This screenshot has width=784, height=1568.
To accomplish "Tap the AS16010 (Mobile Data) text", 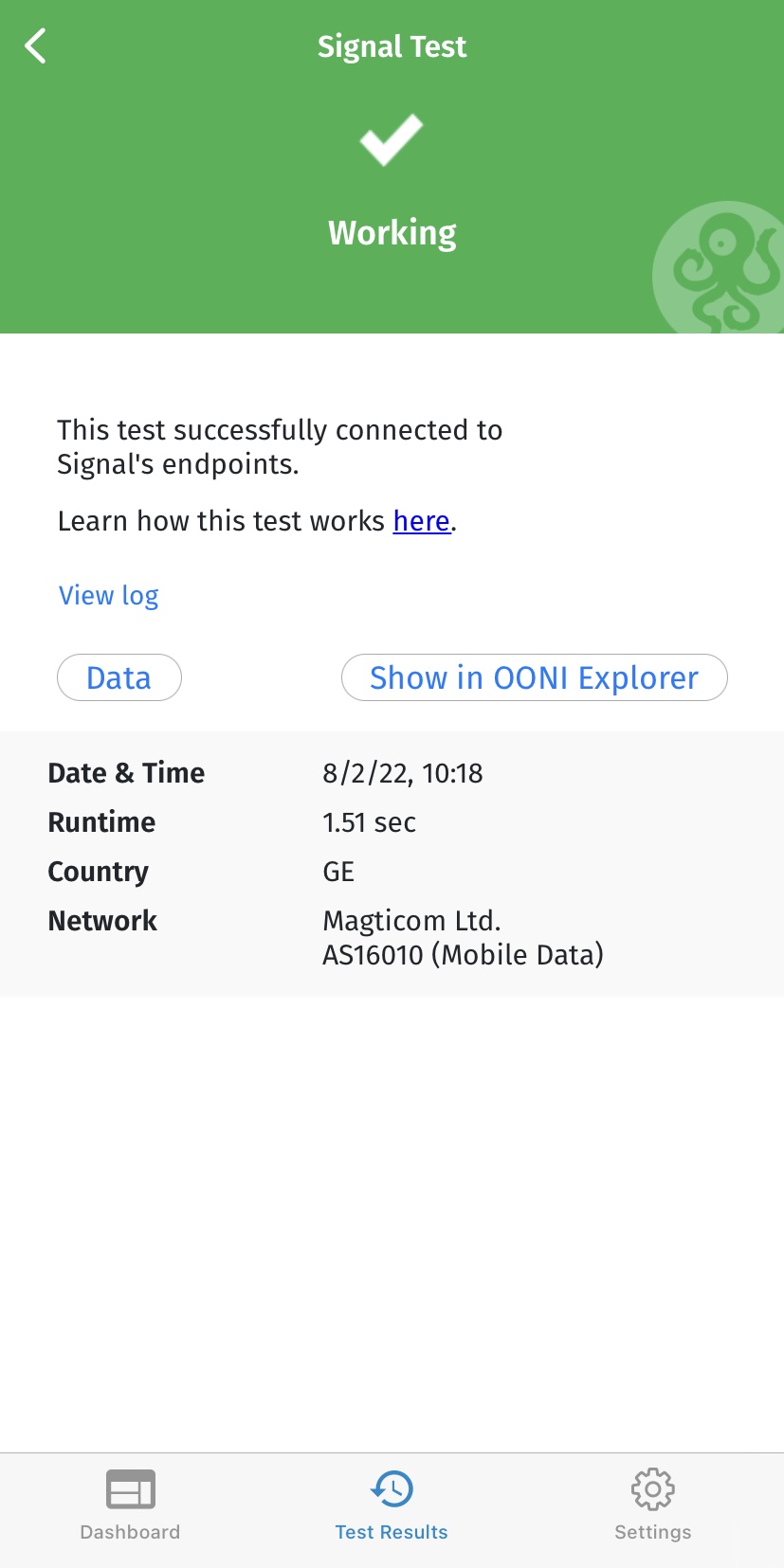I will (x=463, y=955).
